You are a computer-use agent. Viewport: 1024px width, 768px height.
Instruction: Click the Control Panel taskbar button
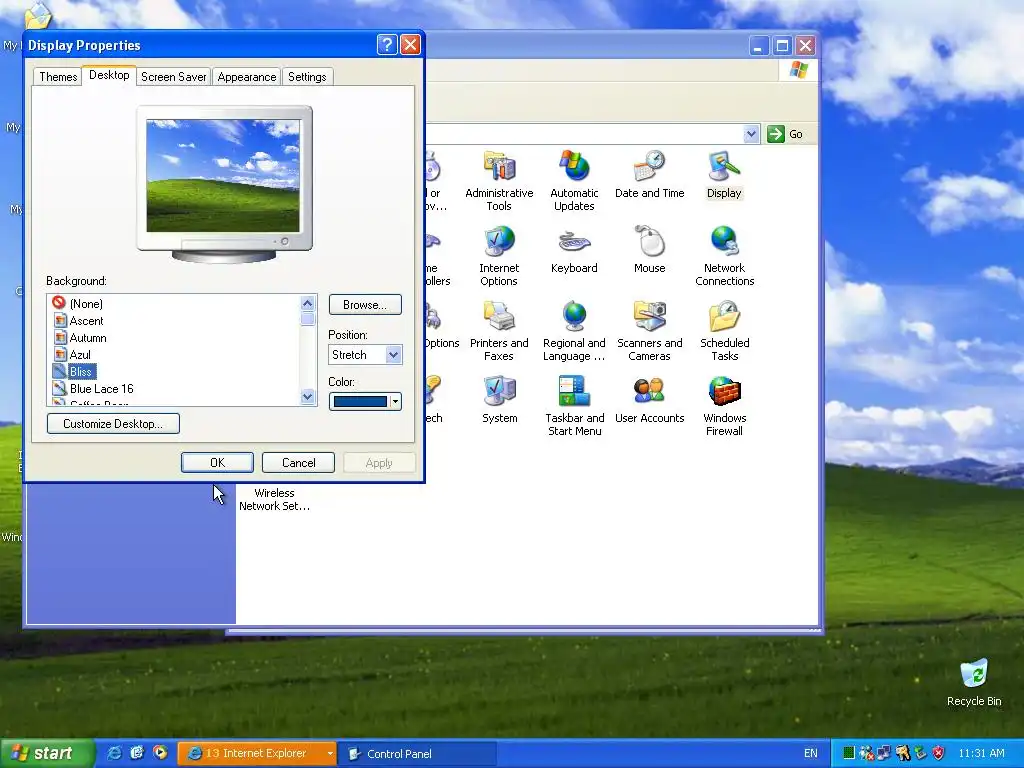pos(418,754)
